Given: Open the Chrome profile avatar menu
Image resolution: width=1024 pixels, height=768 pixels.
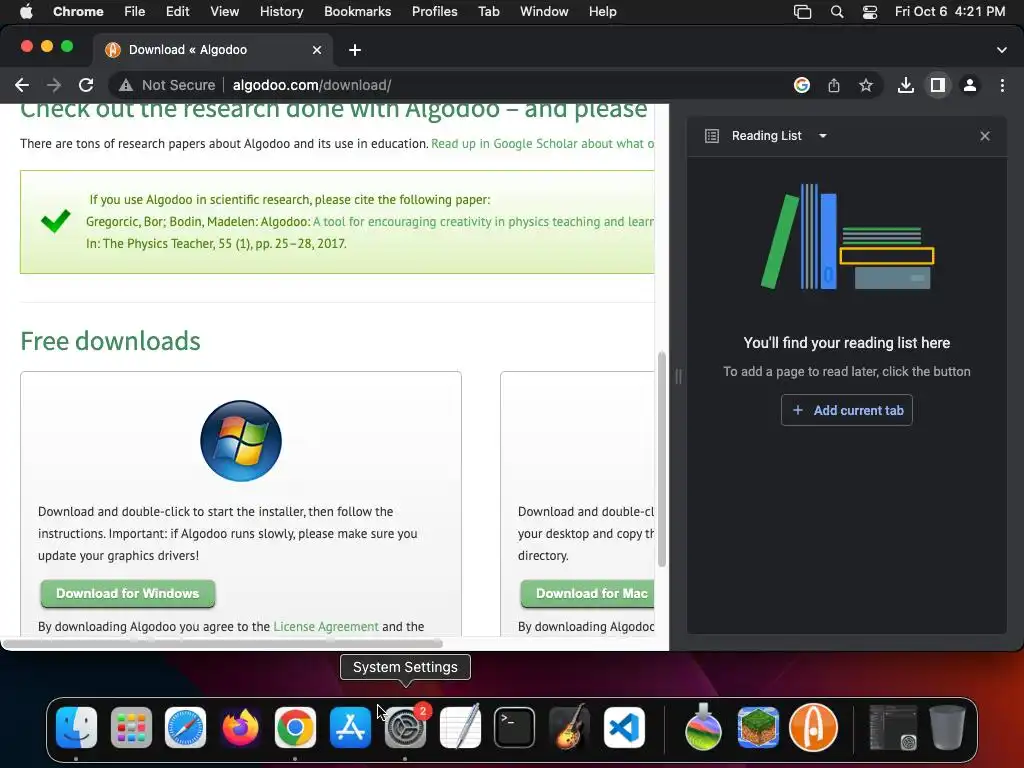Looking at the screenshot, I should (970, 85).
